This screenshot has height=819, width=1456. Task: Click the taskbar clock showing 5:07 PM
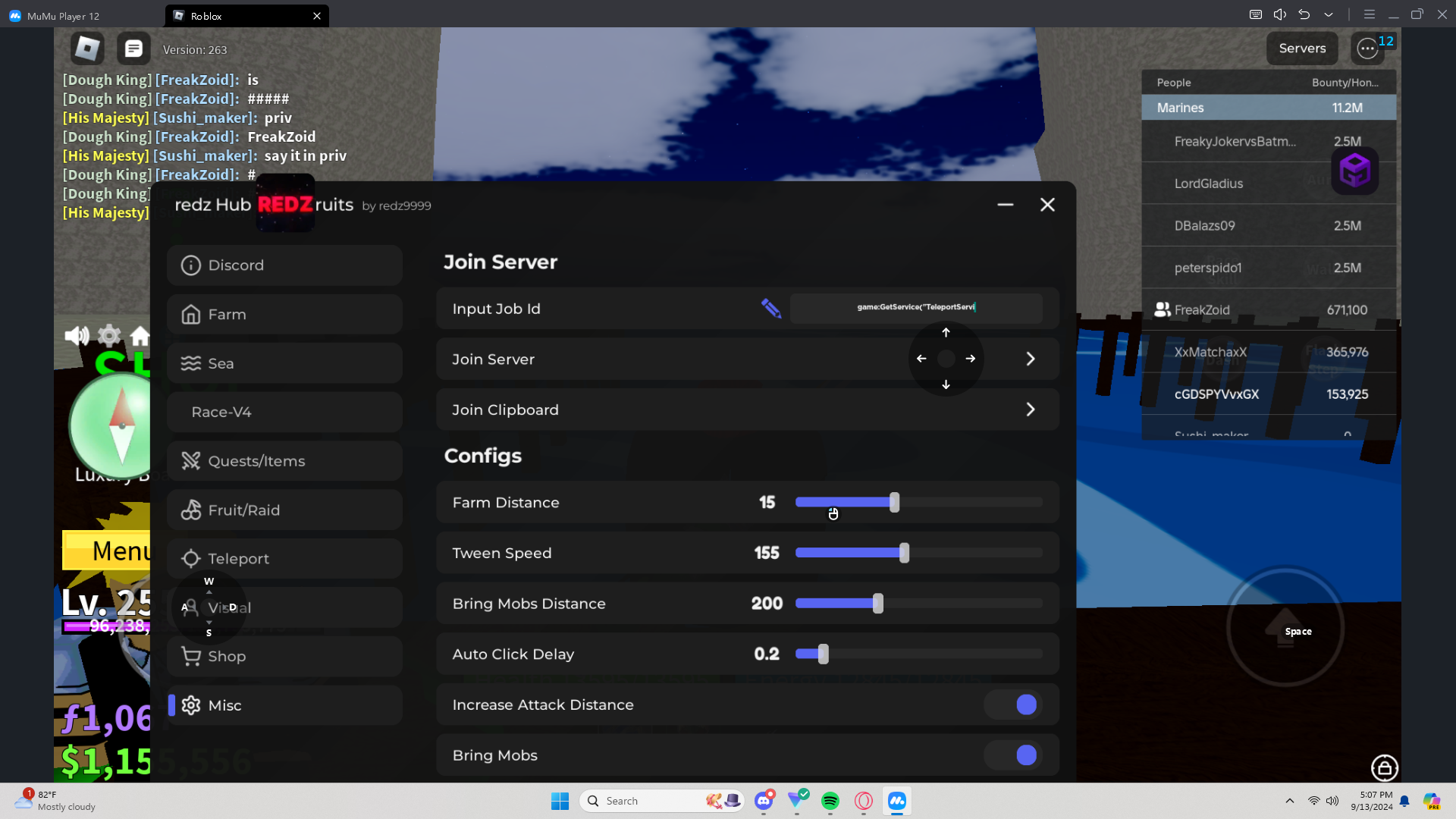pyautogui.click(x=1371, y=801)
